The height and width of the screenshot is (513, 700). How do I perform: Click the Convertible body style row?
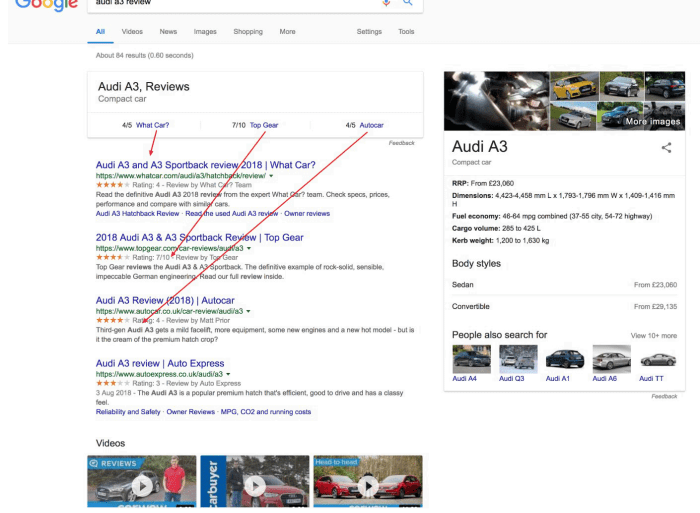(x=564, y=307)
